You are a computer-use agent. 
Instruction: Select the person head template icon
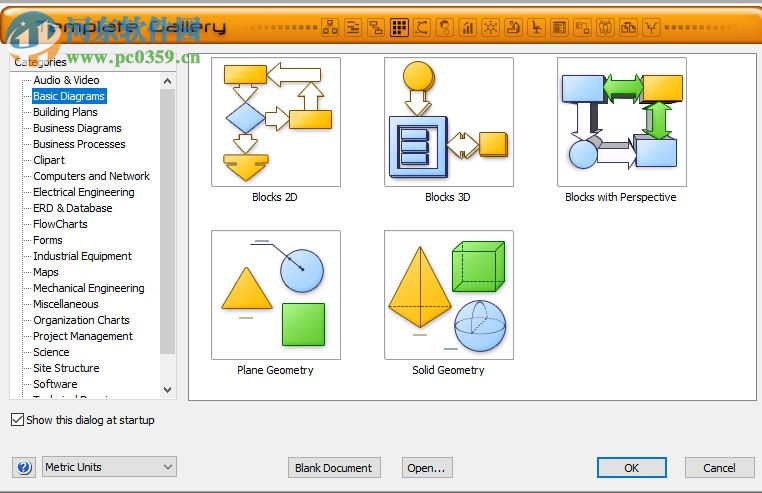tap(445, 28)
